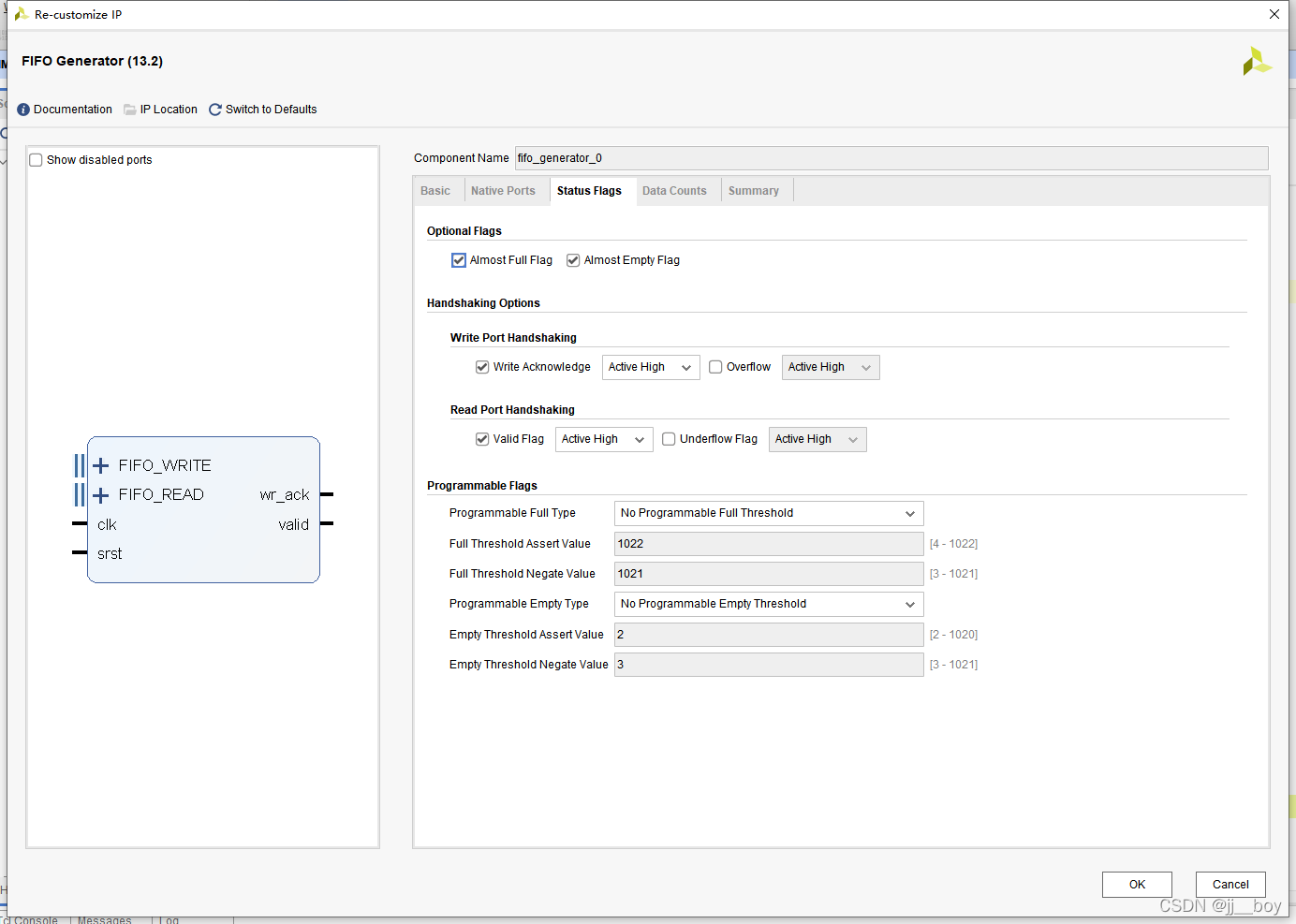Viewport: 1296px width, 924px height.
Task: Open Documentation info icon
Action: (x=23, y=110)
